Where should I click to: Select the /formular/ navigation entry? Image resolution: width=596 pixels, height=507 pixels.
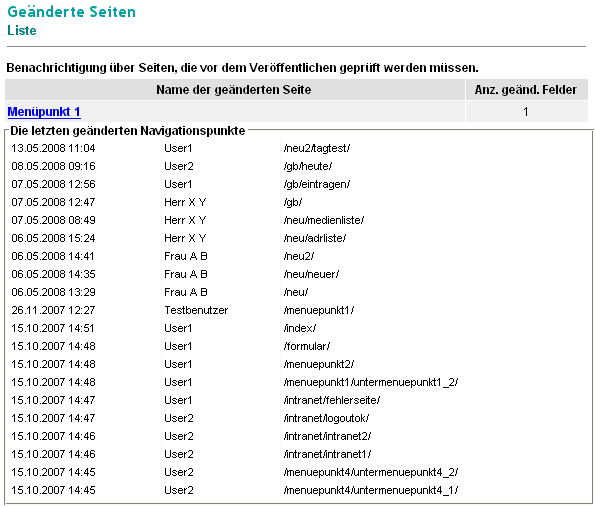tap(307, 346)
